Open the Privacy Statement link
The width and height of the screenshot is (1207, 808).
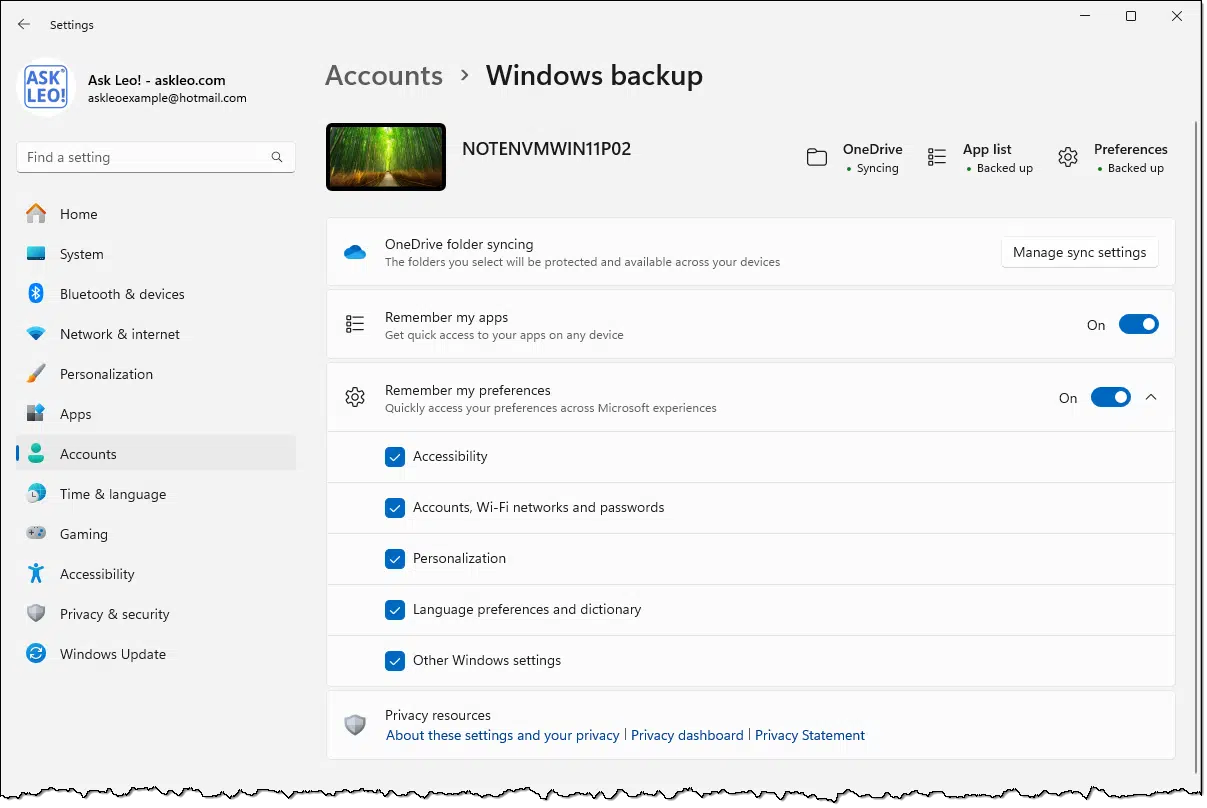pos(810,735)
